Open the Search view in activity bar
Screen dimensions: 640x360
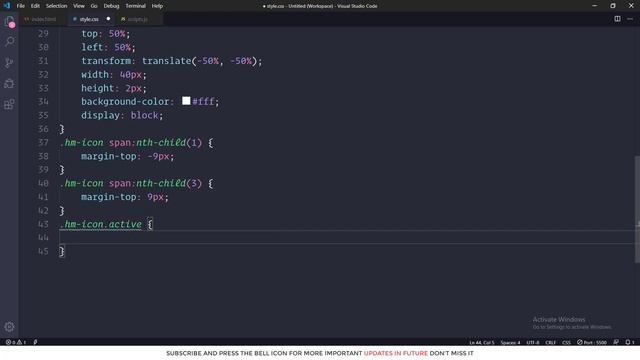(x=9, y=42)
